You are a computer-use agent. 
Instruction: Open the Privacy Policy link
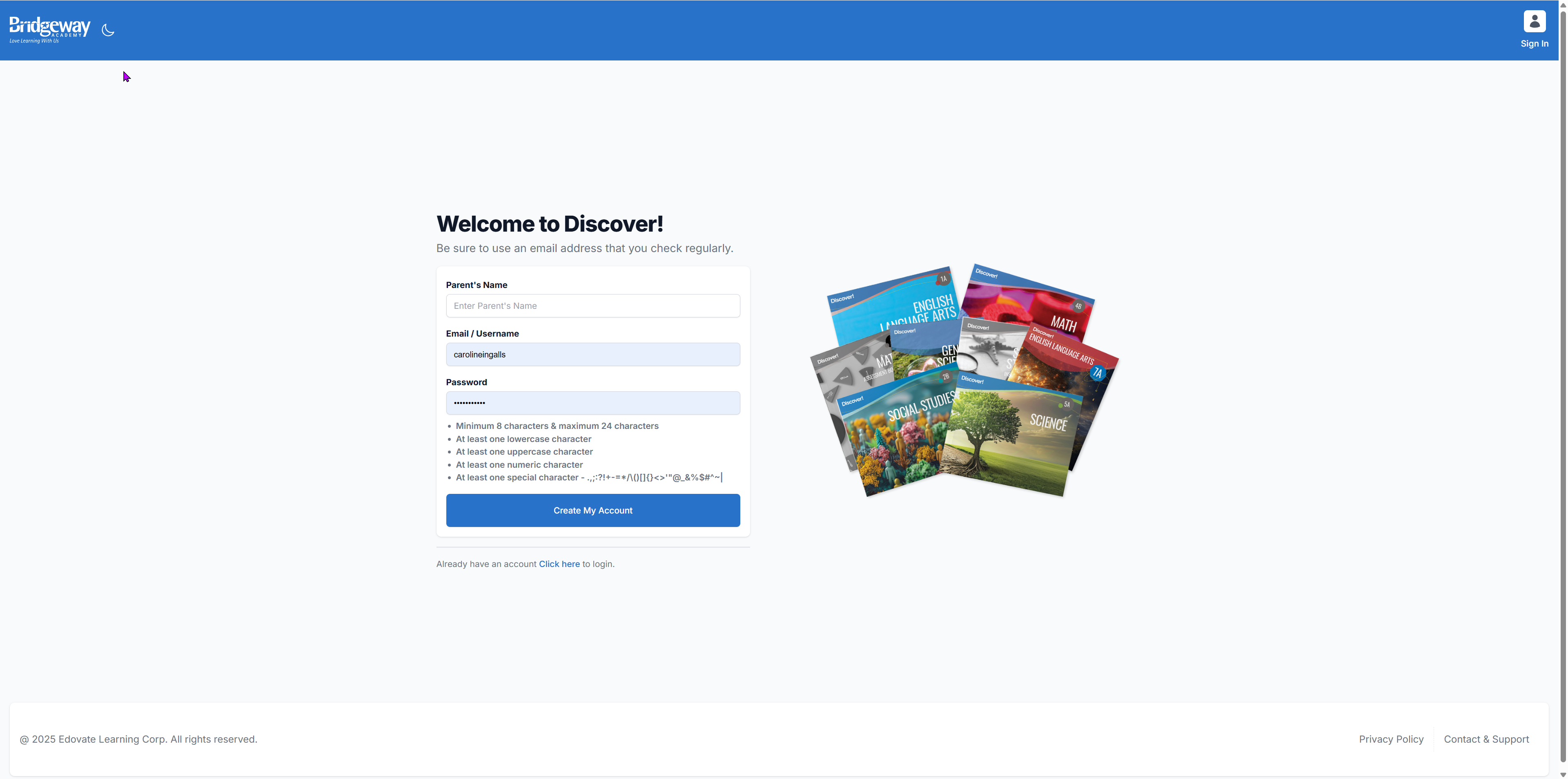click(1391, 739)
